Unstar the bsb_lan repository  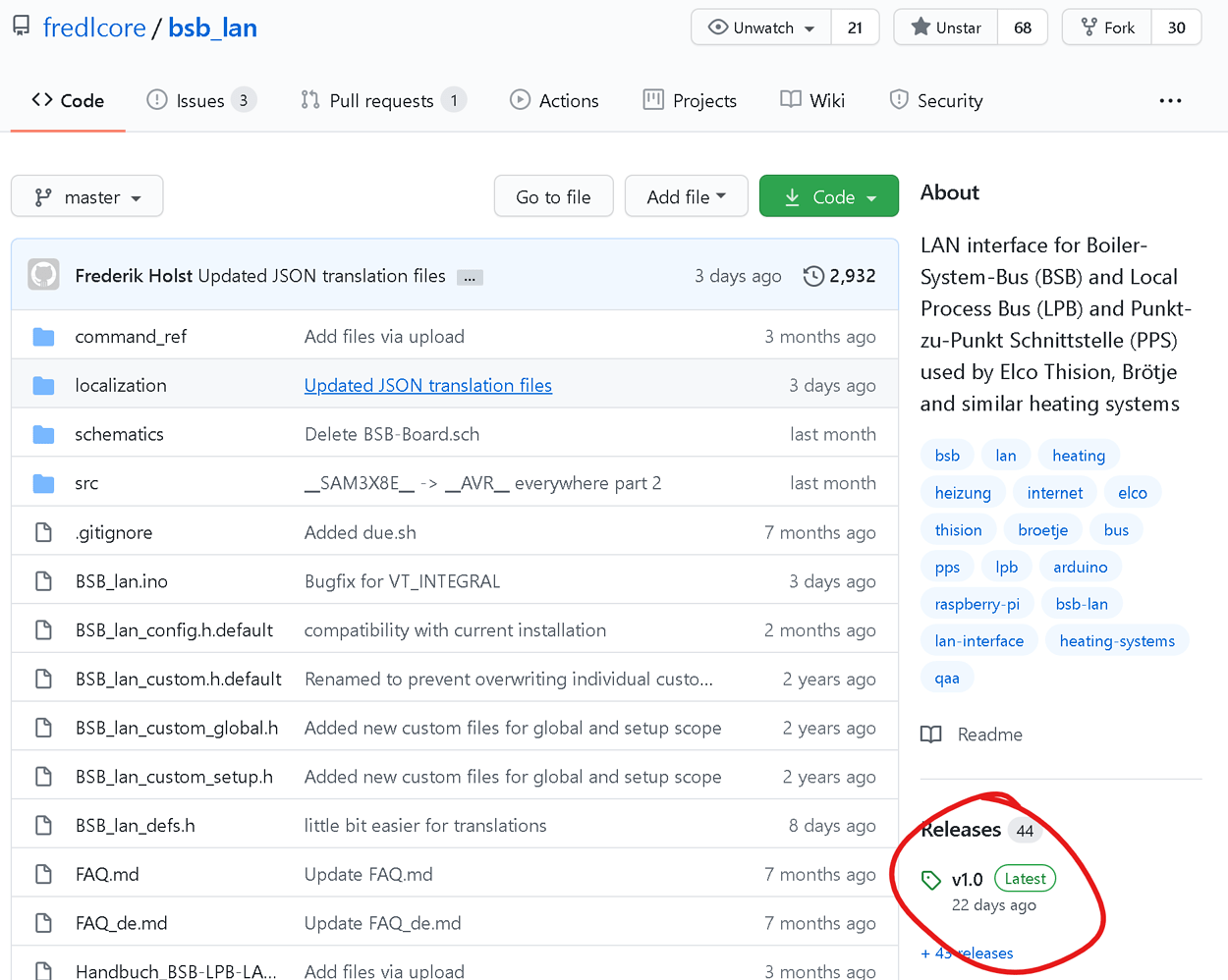click(x=946, y=27)
